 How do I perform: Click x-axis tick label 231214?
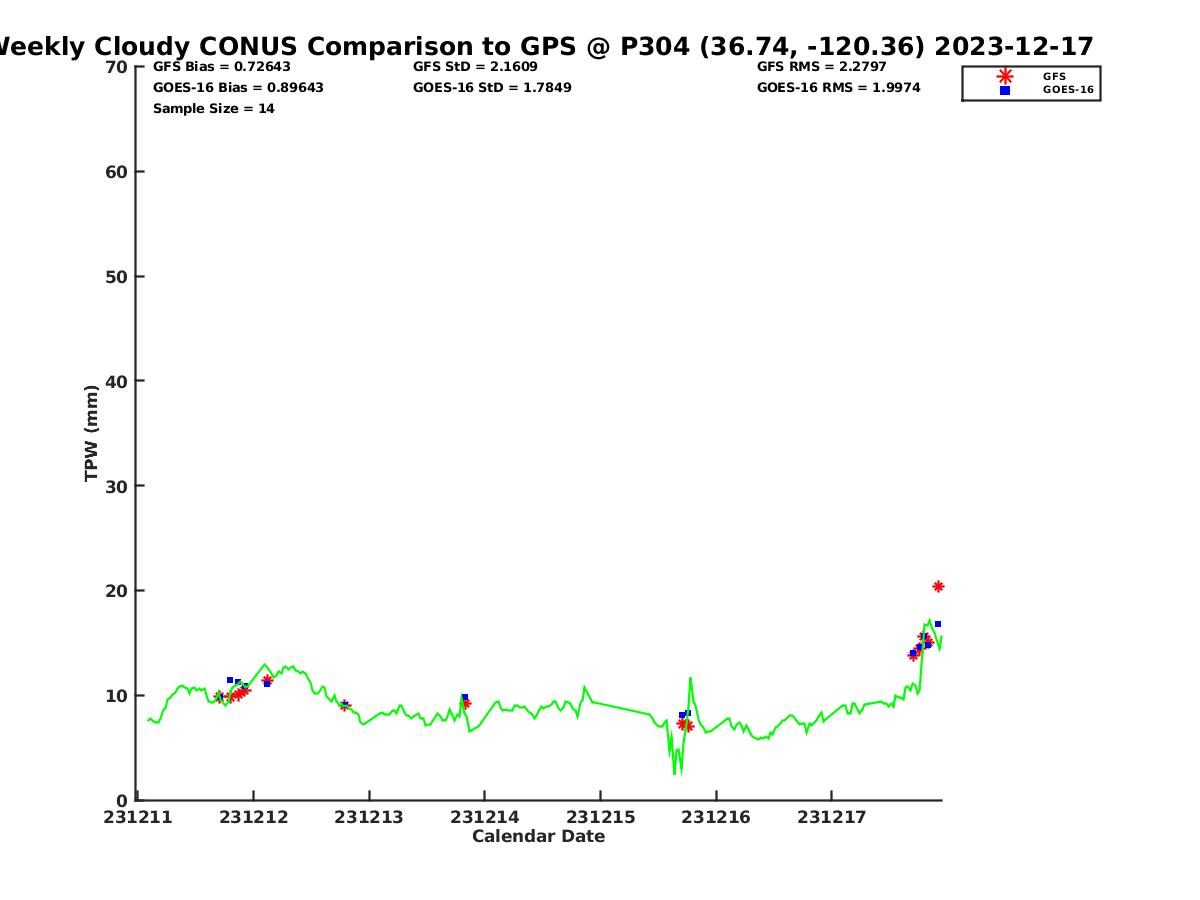click(485, 817)
